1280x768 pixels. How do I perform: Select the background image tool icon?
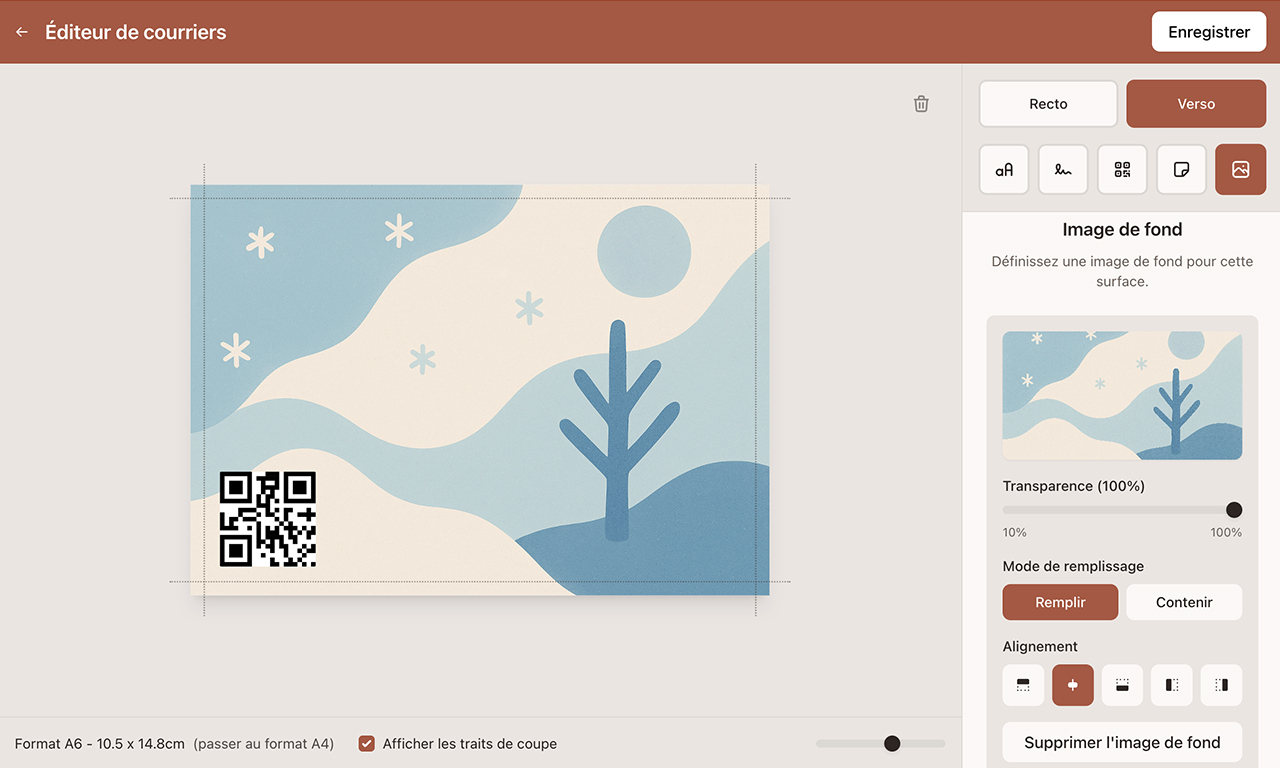pos(1240,170)
